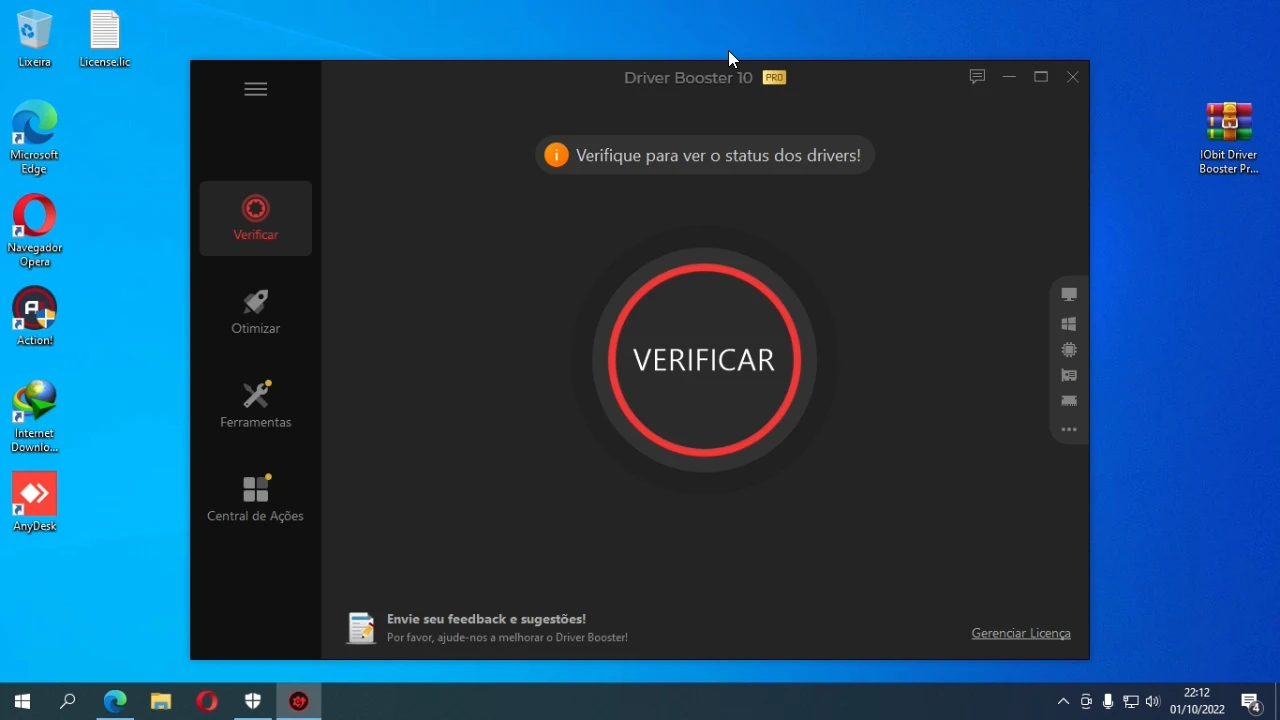Show hidden icons in the system tray
Viewport: 1280px width, 720px height.
1063,702
